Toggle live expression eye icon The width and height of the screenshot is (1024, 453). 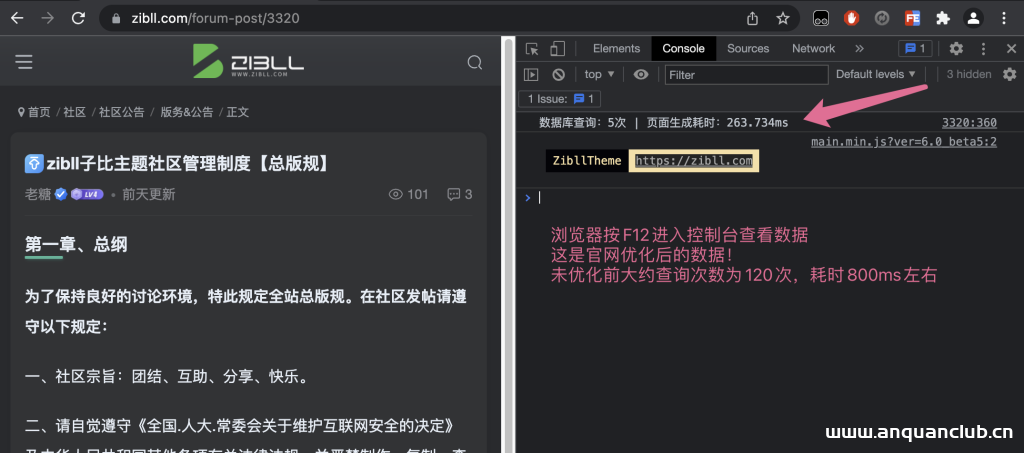[x=641, y=74]
